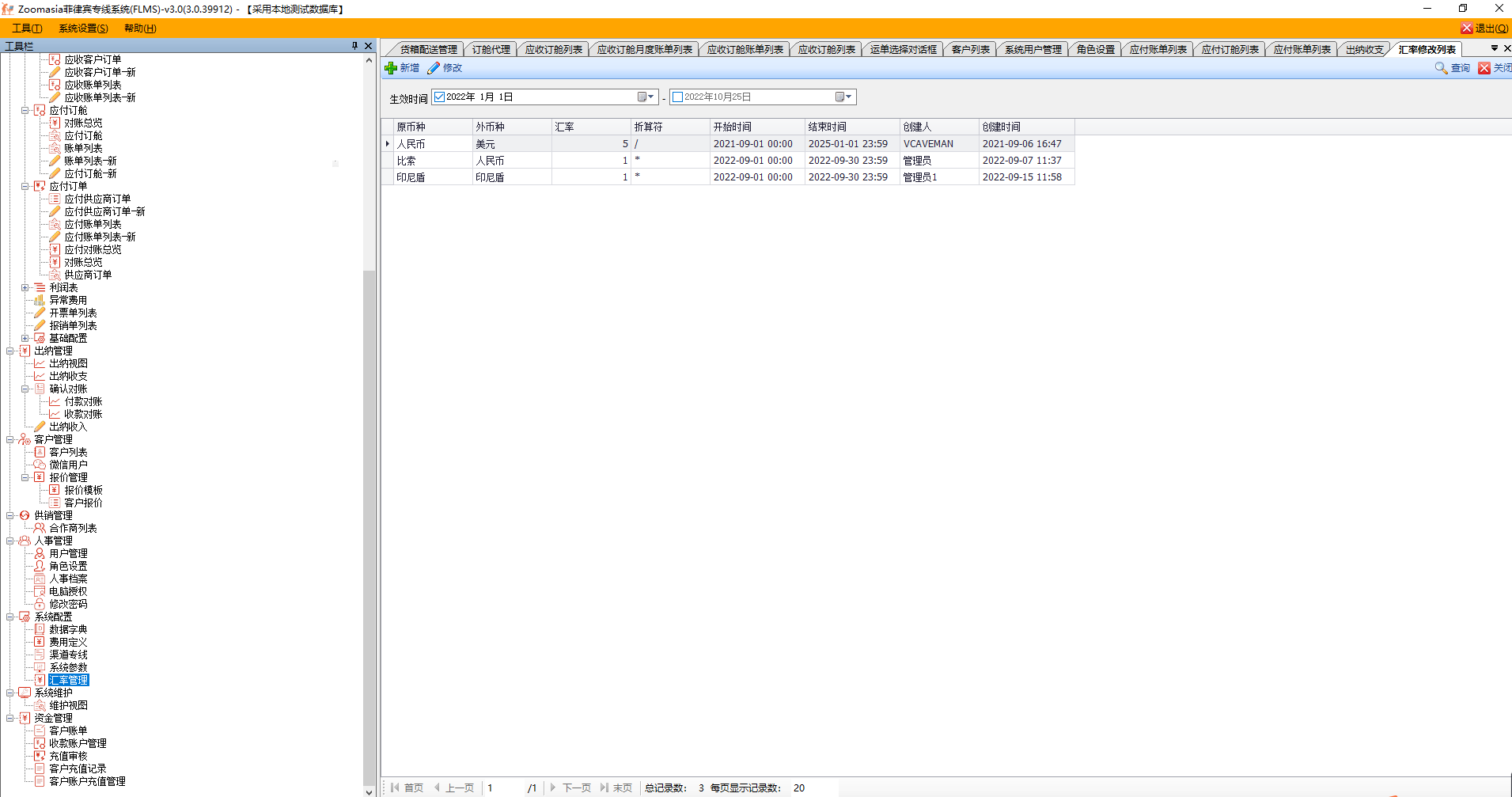Viewport: 1512px width, 797px height.
Task: Collapse the 出纳管理 tree node
Action: pos(10,351)
